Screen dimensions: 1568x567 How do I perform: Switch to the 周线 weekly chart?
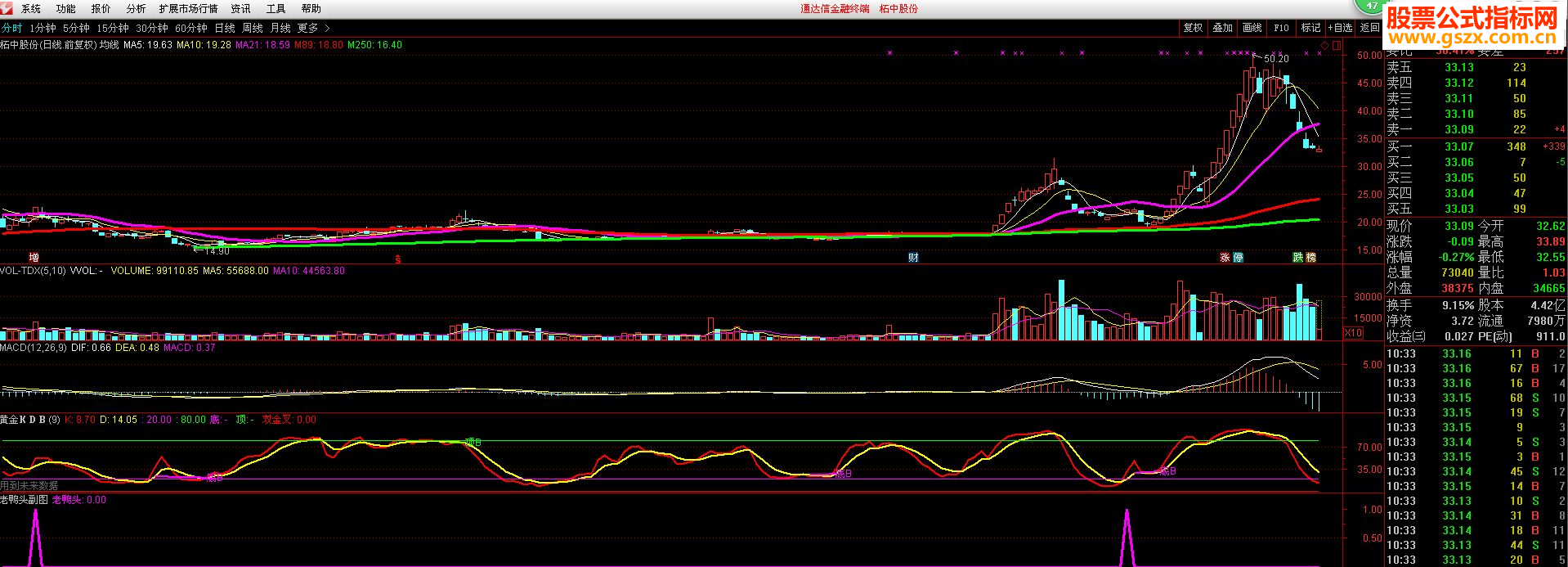(x=253, y=29)
